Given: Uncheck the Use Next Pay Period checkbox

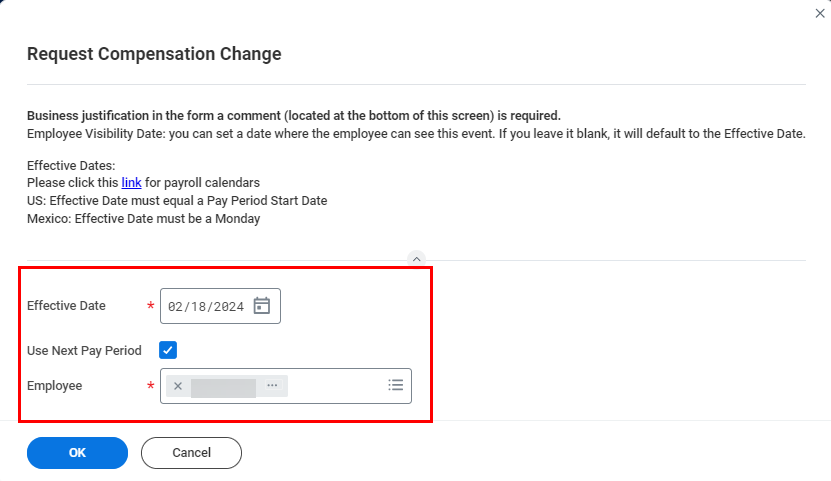Looking at the screenshot, I should (168, 351).
